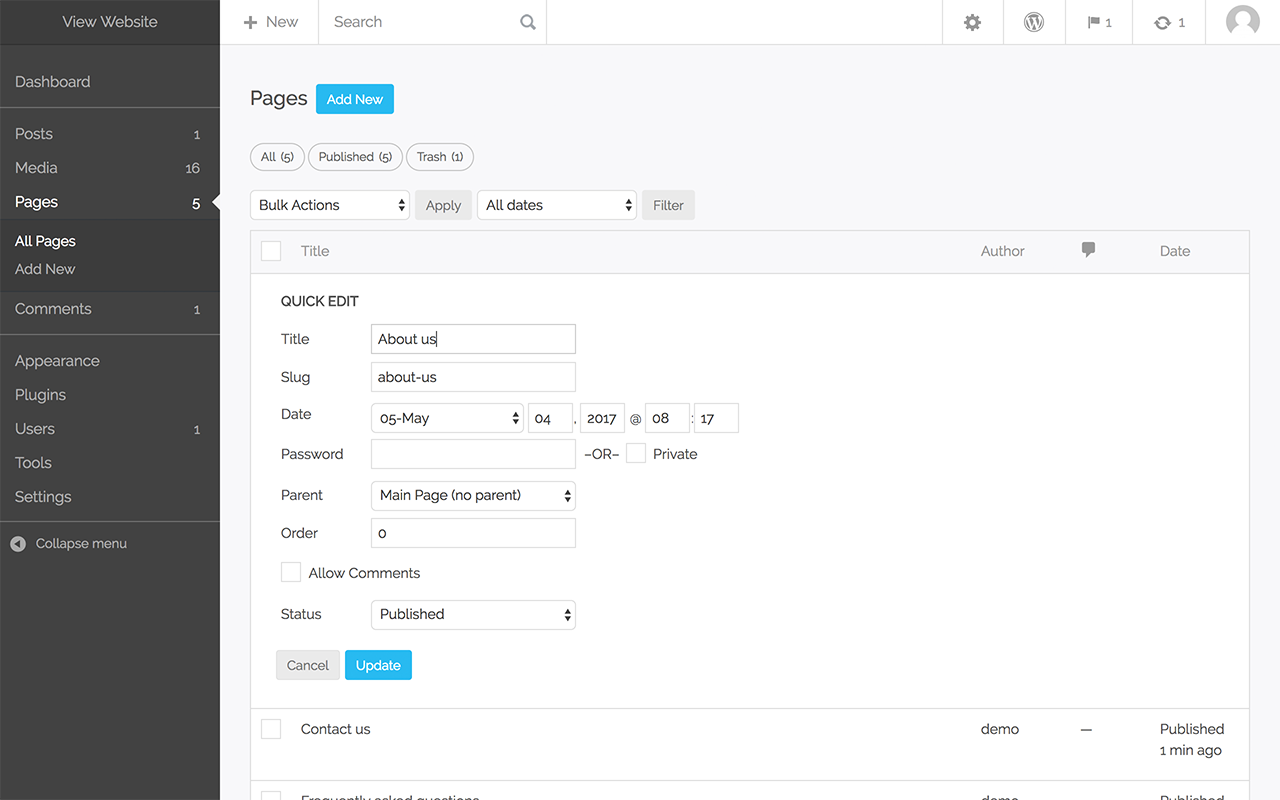Click the Collapse menu arrow icon
This screenshot has height=800, width=1280.
point(18,544)
